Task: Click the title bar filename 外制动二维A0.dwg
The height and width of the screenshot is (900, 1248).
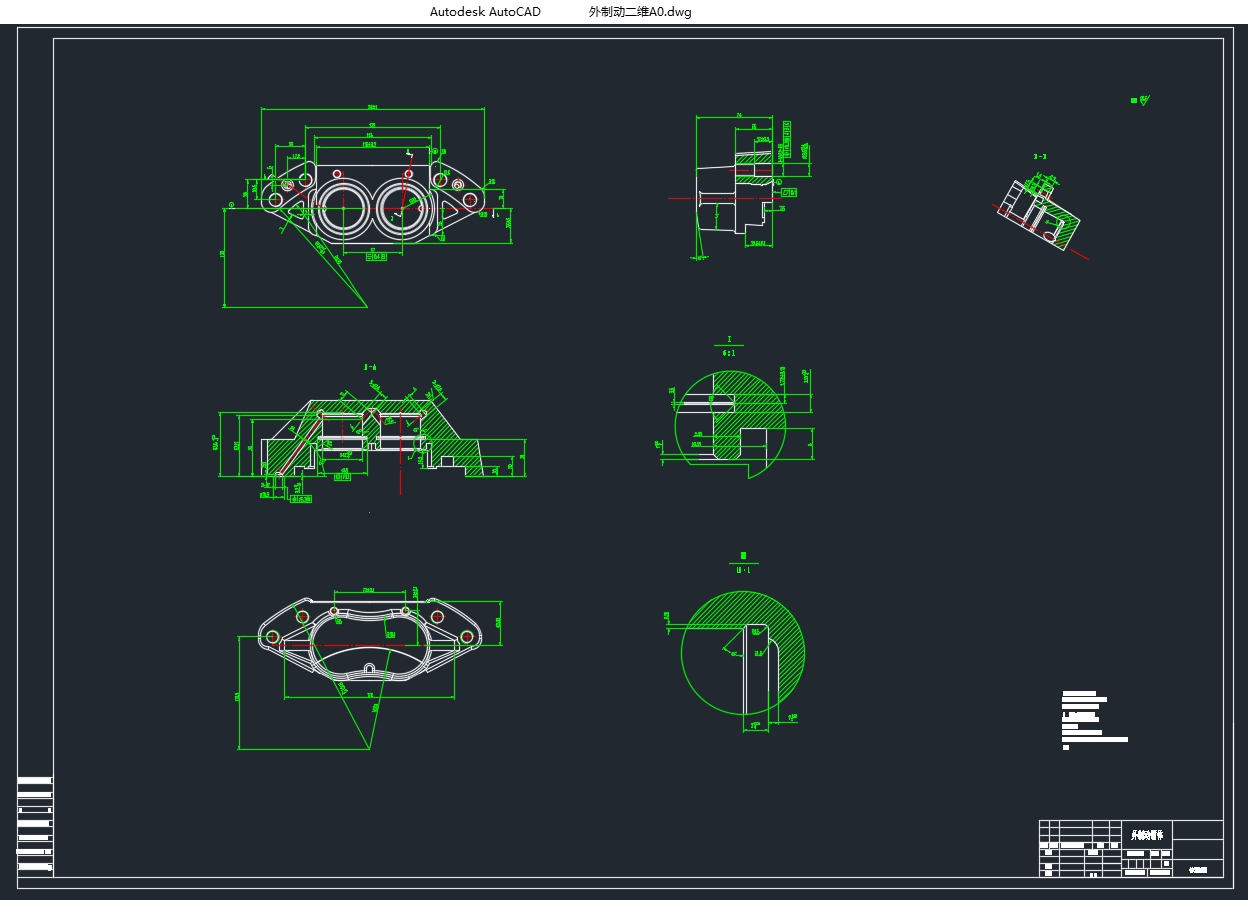Action: click(640, 12)
